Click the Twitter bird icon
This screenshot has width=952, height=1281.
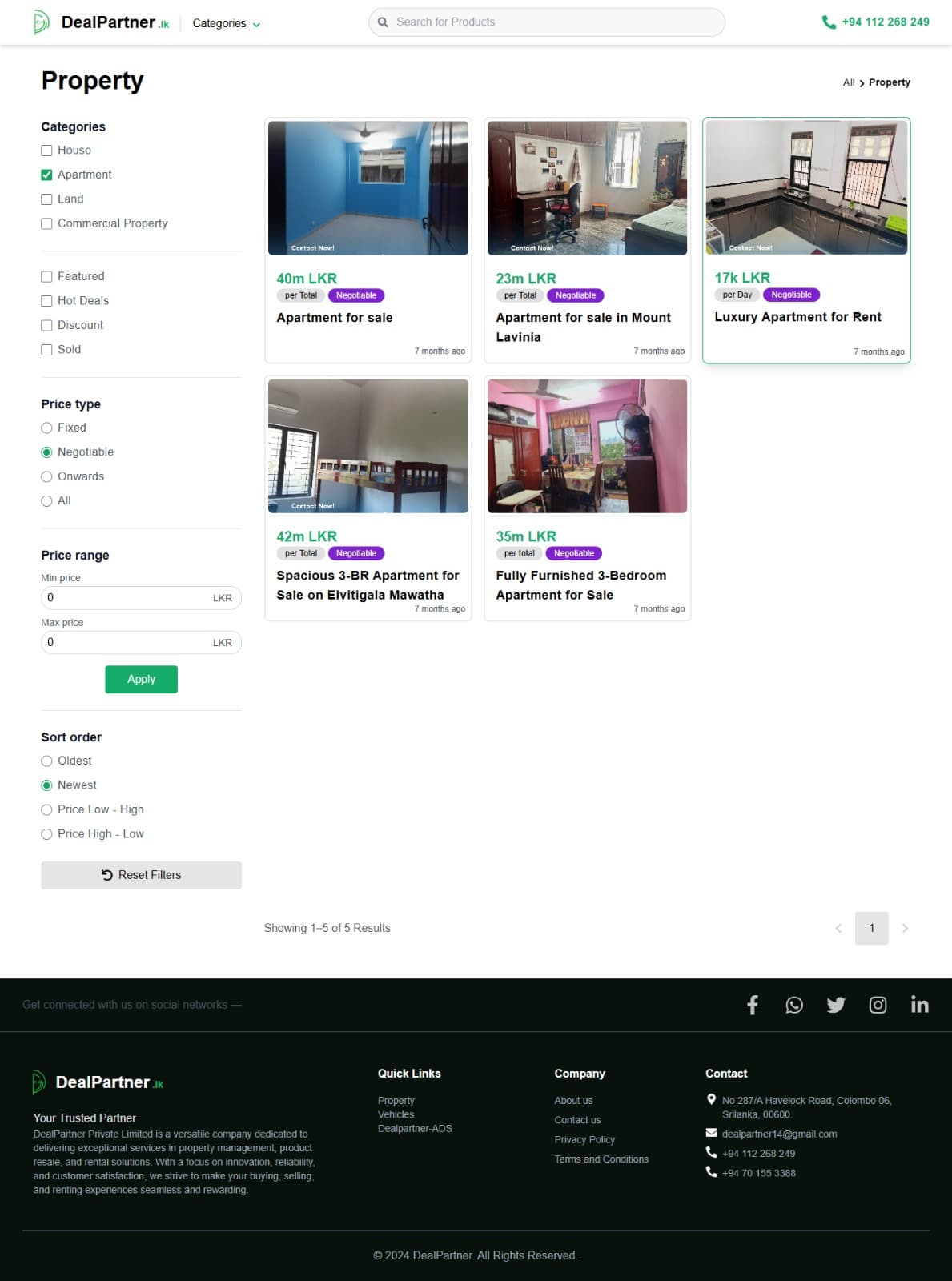pyautogui.click(x=835, y=1005)
